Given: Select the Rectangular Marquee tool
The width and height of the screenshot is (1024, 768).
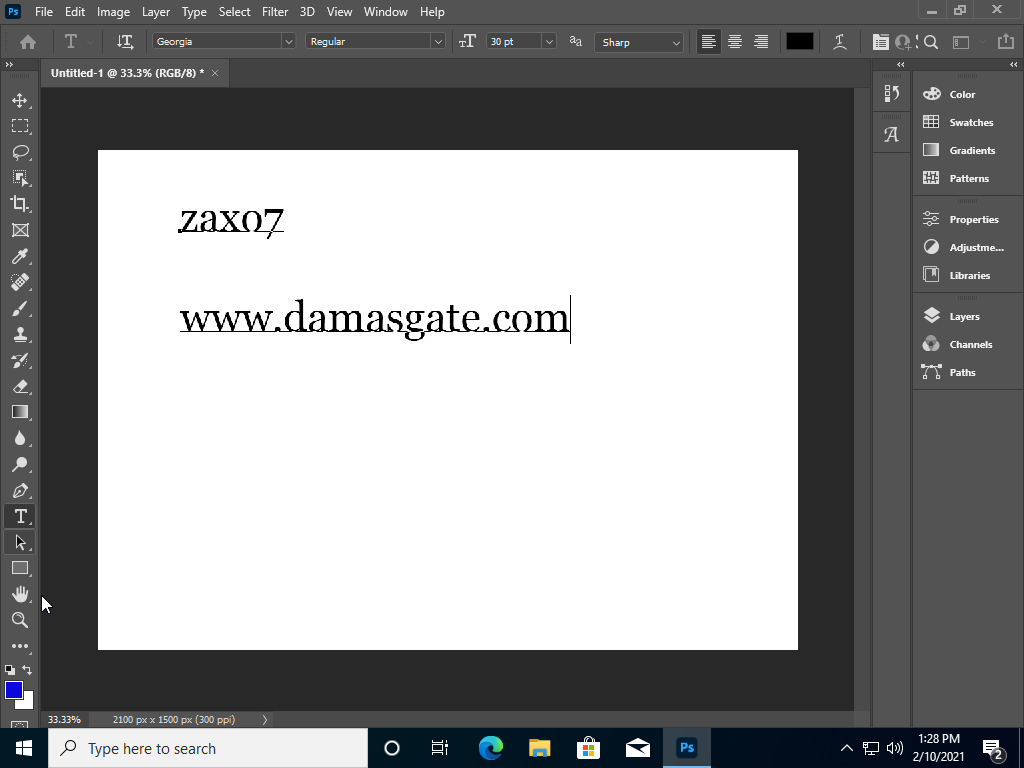Looking at the screenshot, I should [x=20, y=126].
